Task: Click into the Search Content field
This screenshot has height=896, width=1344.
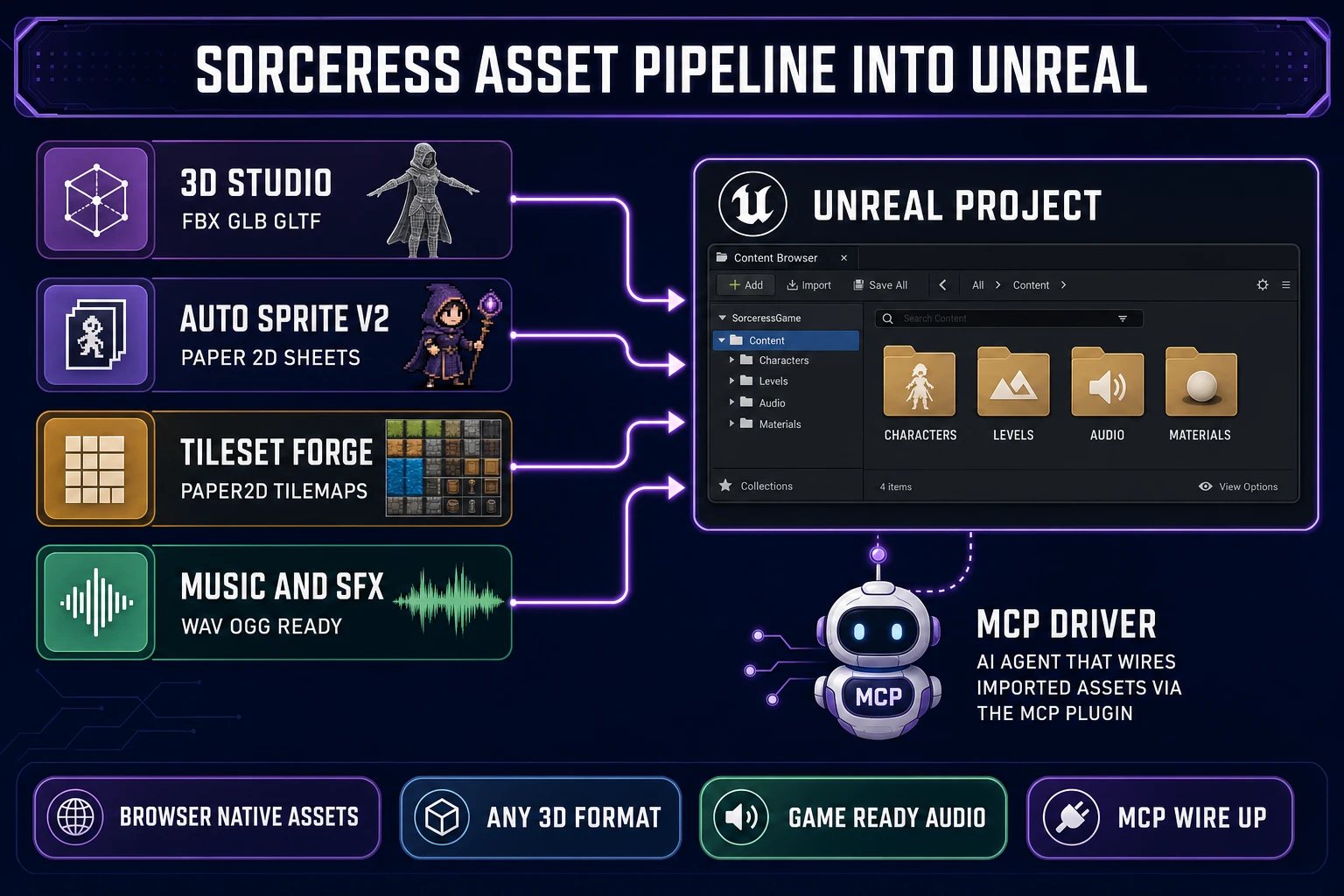Action: tap(1009, 318)
